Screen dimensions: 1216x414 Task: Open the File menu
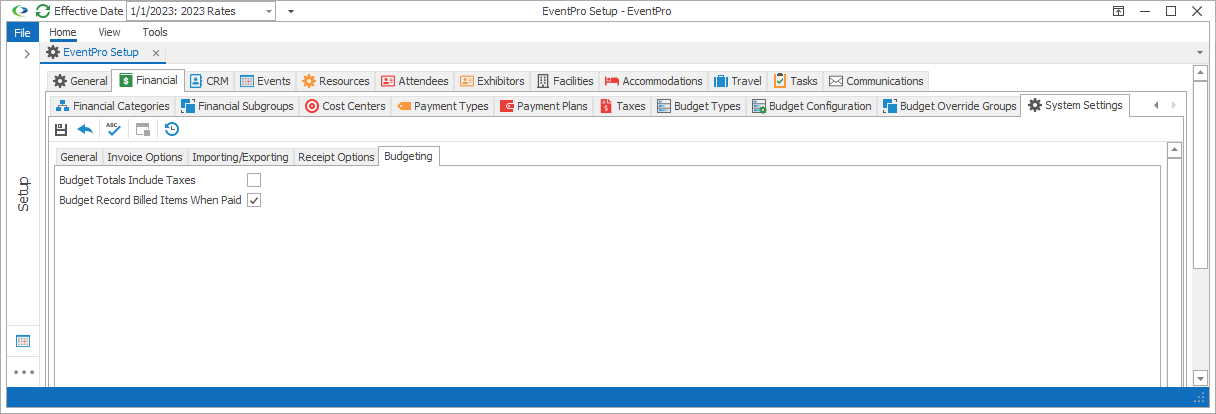22,32
